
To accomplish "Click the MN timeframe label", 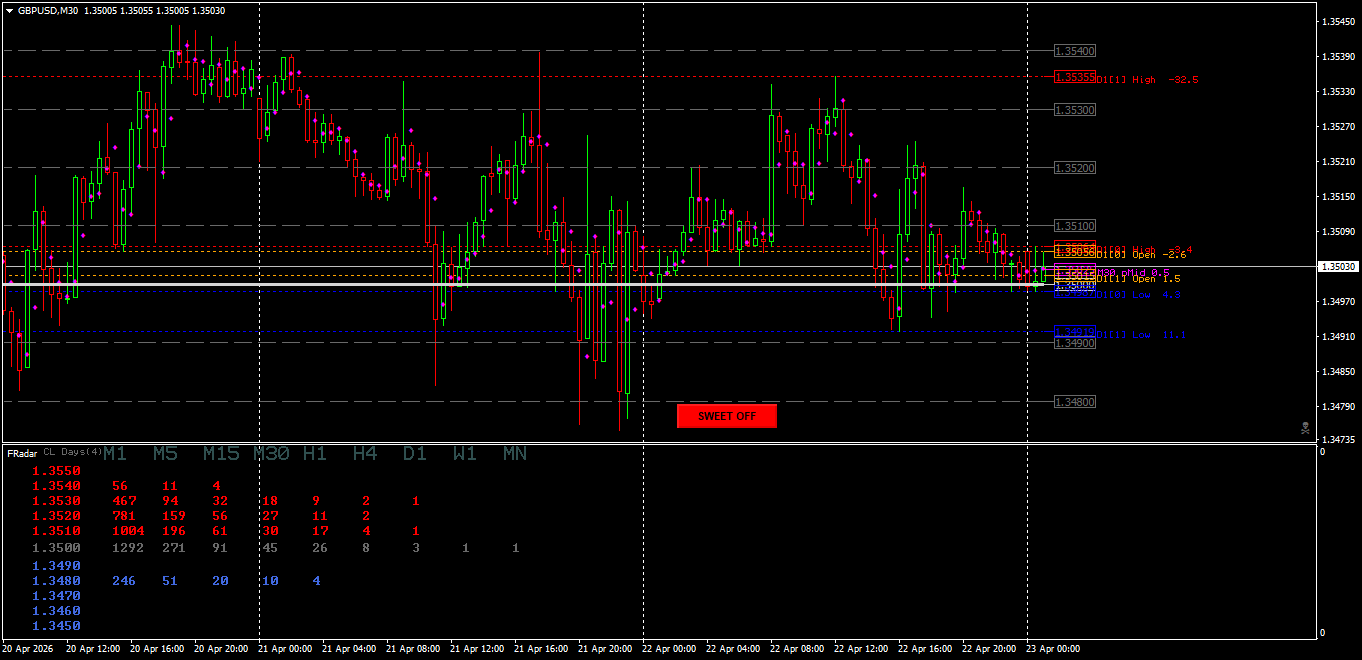I will [515, 454].
